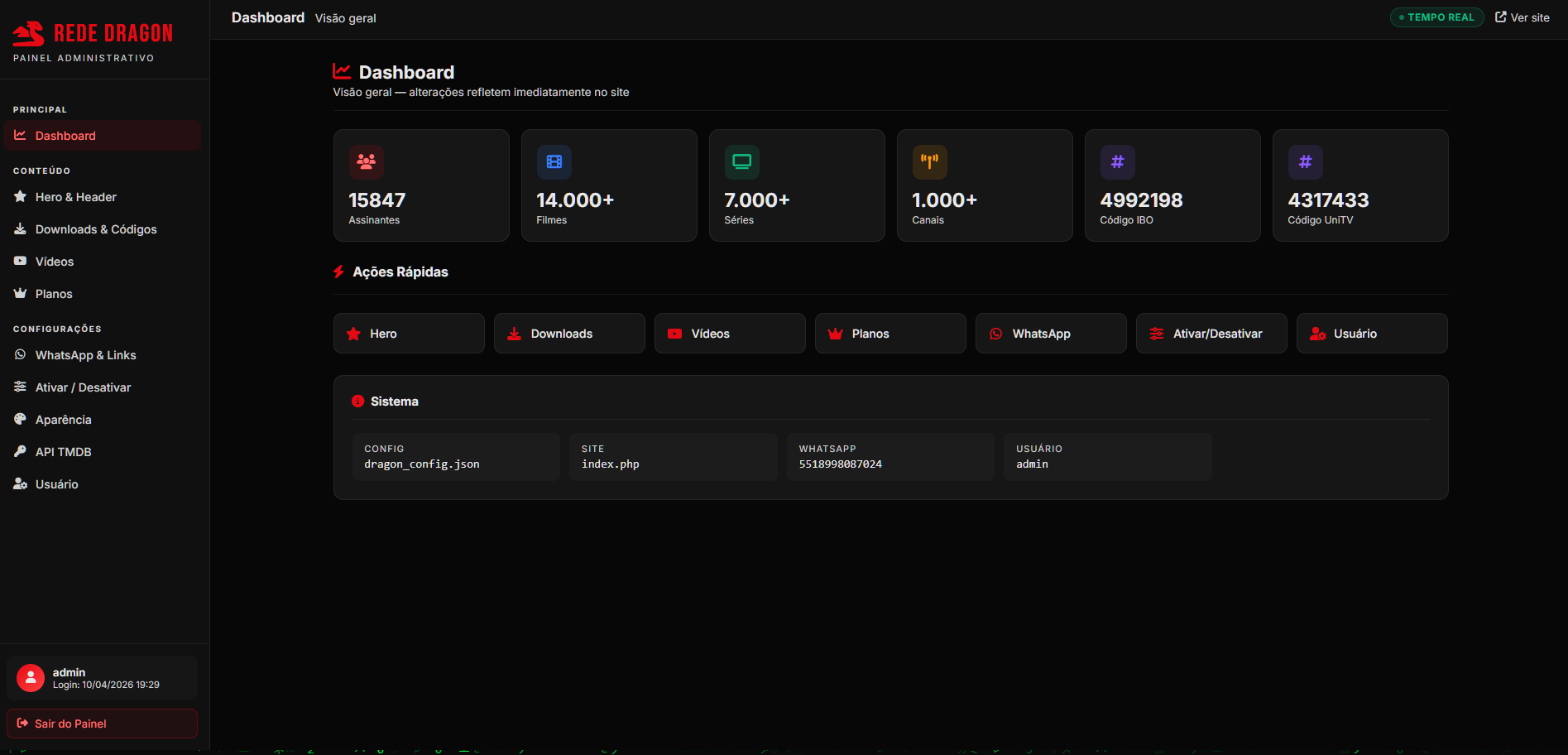Open Aparência settings
This screenshot has width=1568, height=755.
point(63,419)
